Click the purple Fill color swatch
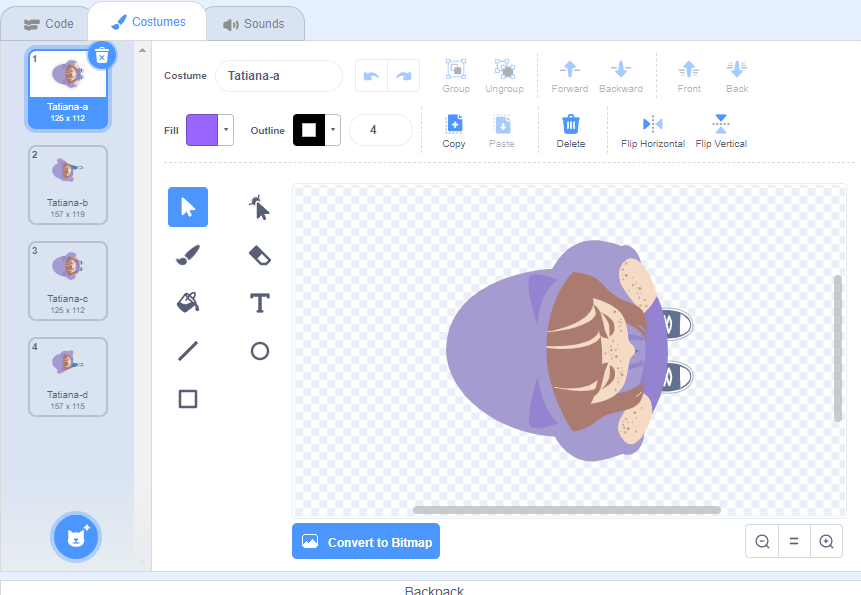Viewport: 861px width, 595px height. 202,130
